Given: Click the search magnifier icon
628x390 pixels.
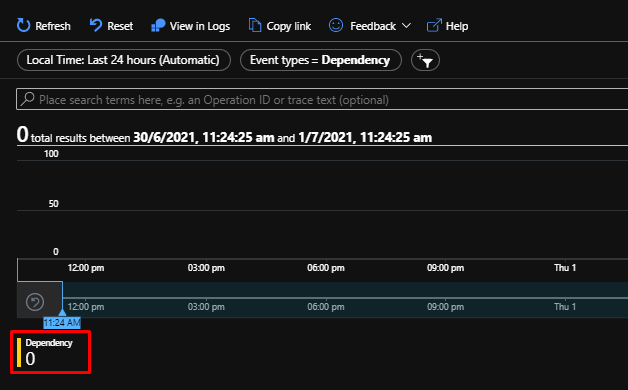Looking at the screenshot, I should 28,99.
